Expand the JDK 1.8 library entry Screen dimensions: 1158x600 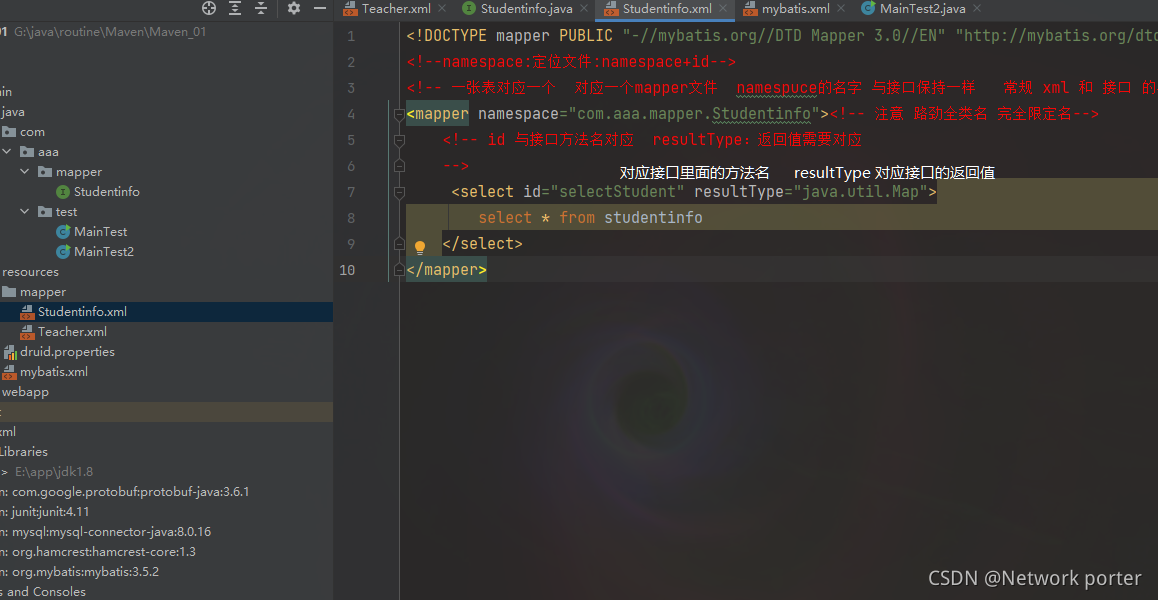click(4, 471)
